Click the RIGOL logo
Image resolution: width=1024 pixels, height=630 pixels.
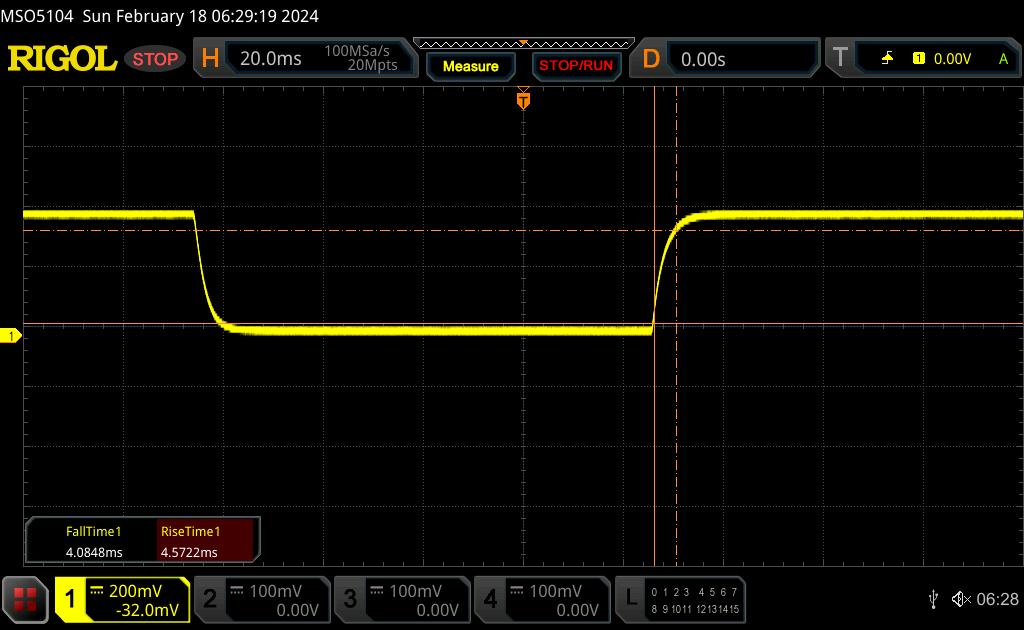62,59
